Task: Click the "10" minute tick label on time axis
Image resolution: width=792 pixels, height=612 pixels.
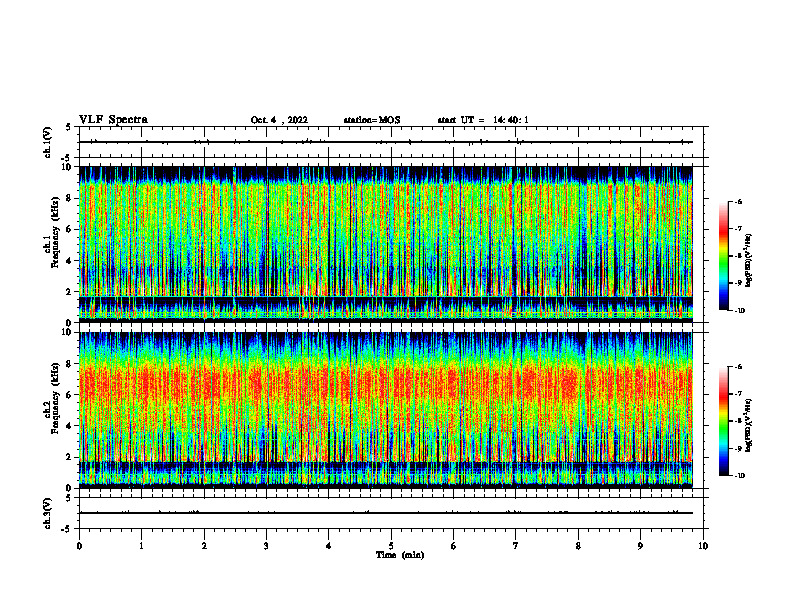Action: [703, 546]
